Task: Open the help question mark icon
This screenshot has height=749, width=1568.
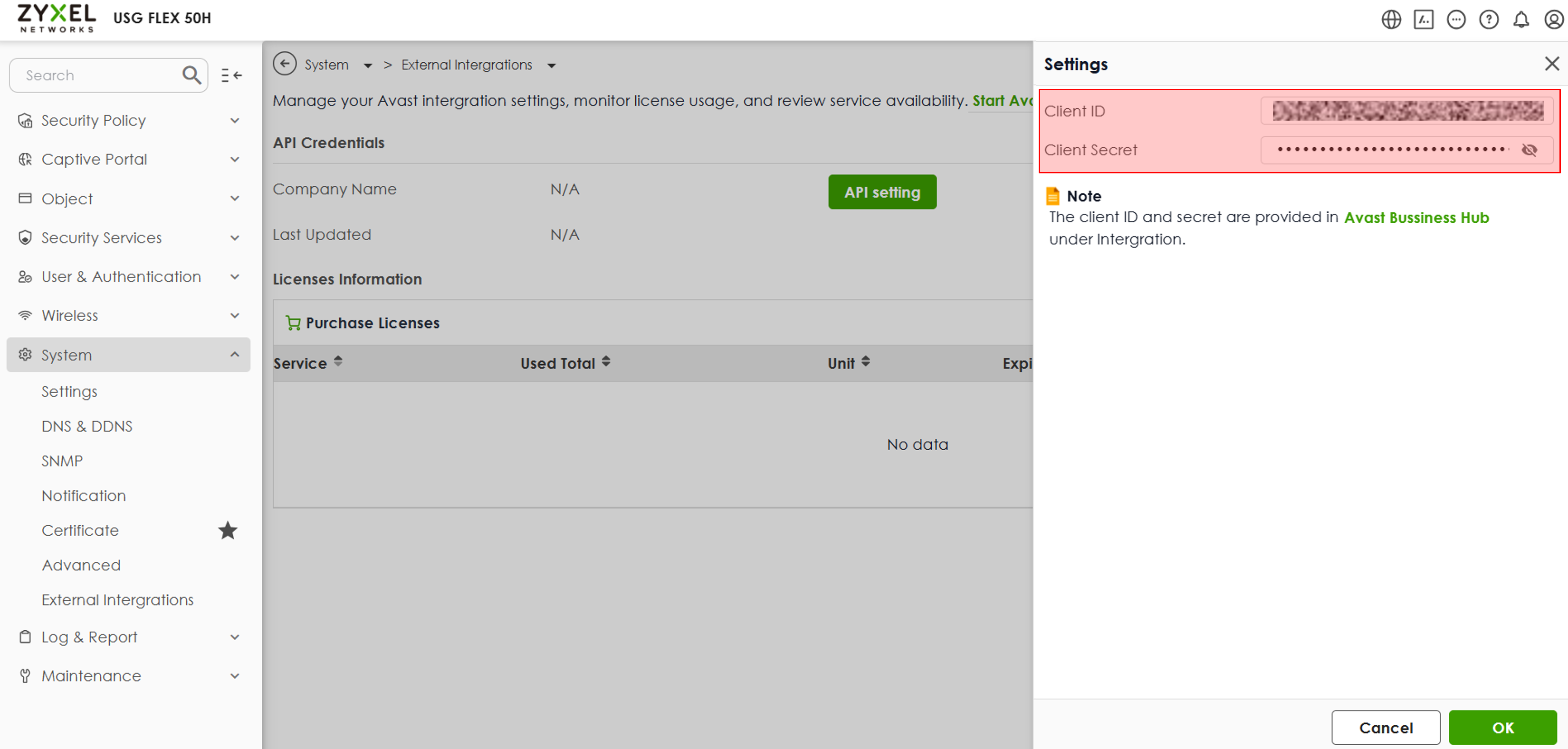Action: click(x=1489, y=20)
